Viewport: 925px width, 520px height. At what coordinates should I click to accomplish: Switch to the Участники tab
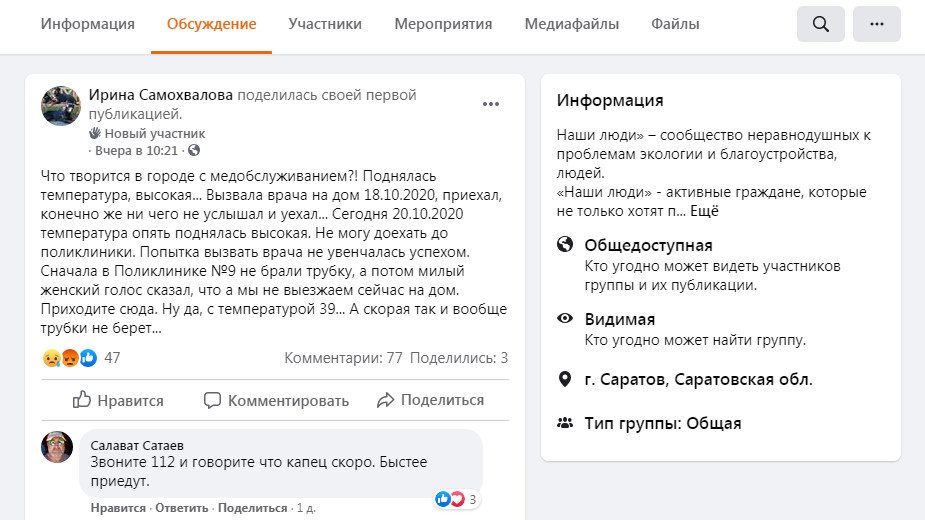tap(325, 24)
